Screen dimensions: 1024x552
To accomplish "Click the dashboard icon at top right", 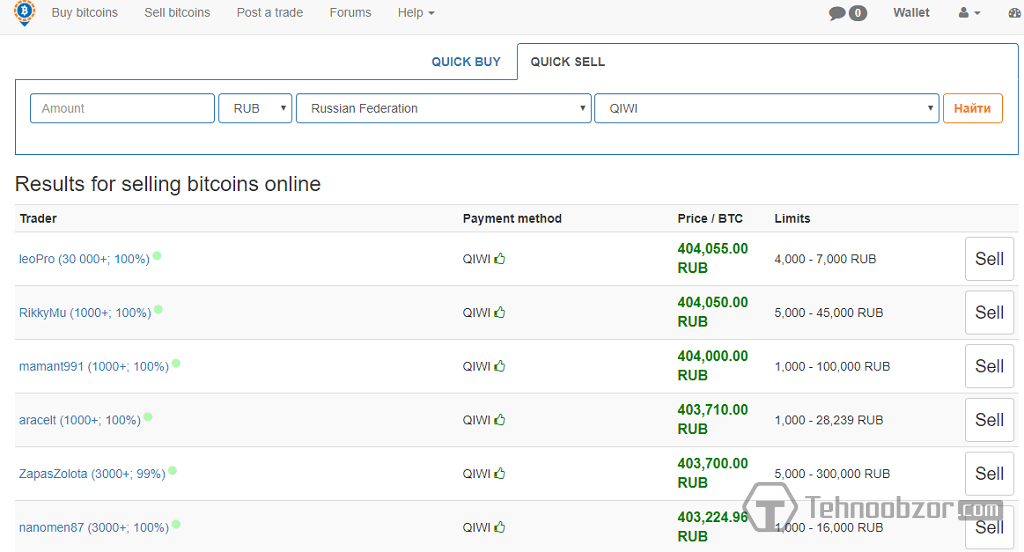I will tap(1016, 12).
